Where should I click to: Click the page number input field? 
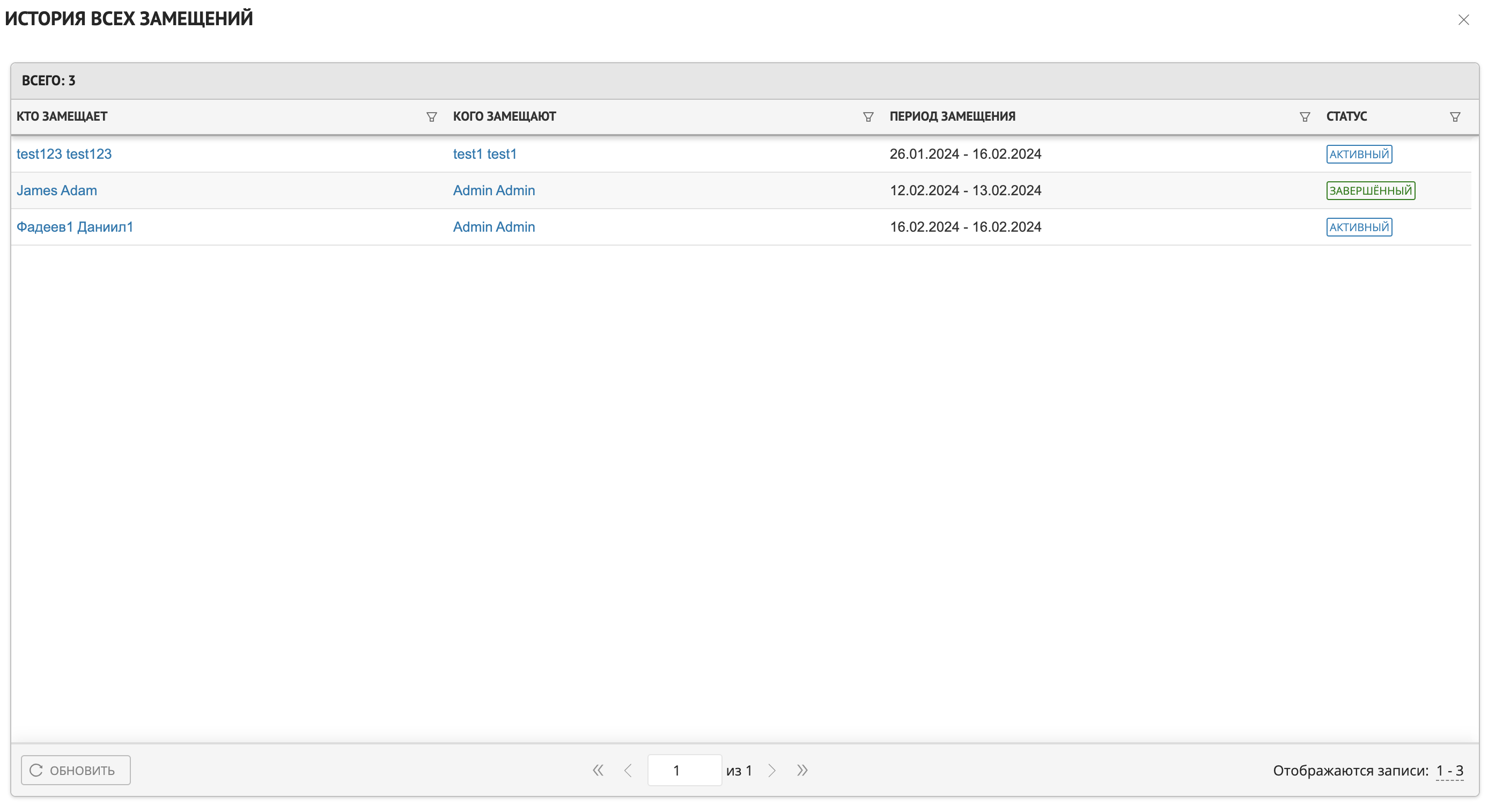click(684, 770)
